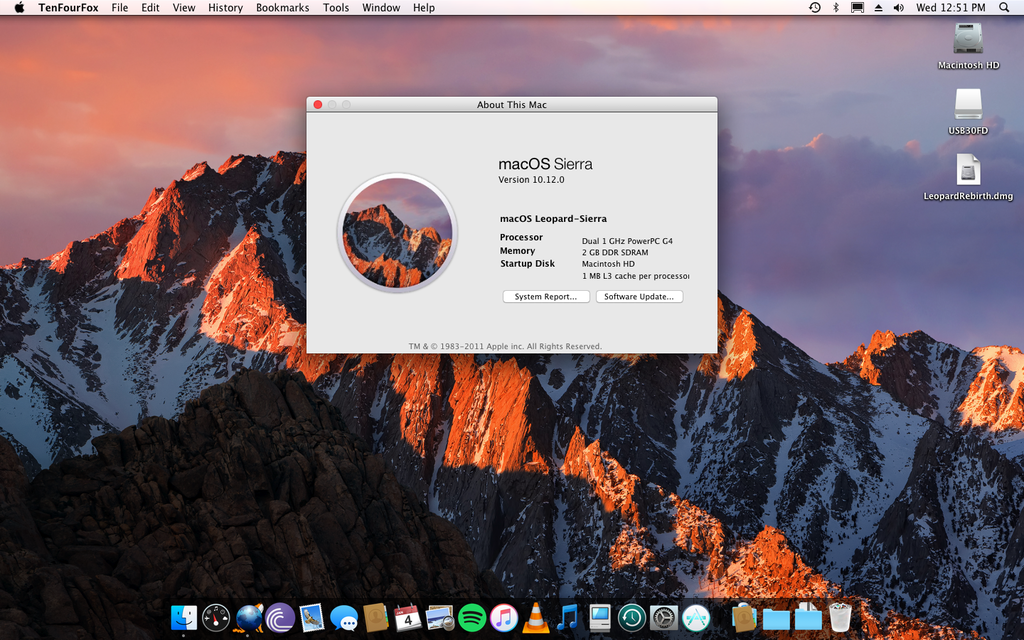
Task: Open Spotlight search magnifier
Action: tap(1004, 8)
